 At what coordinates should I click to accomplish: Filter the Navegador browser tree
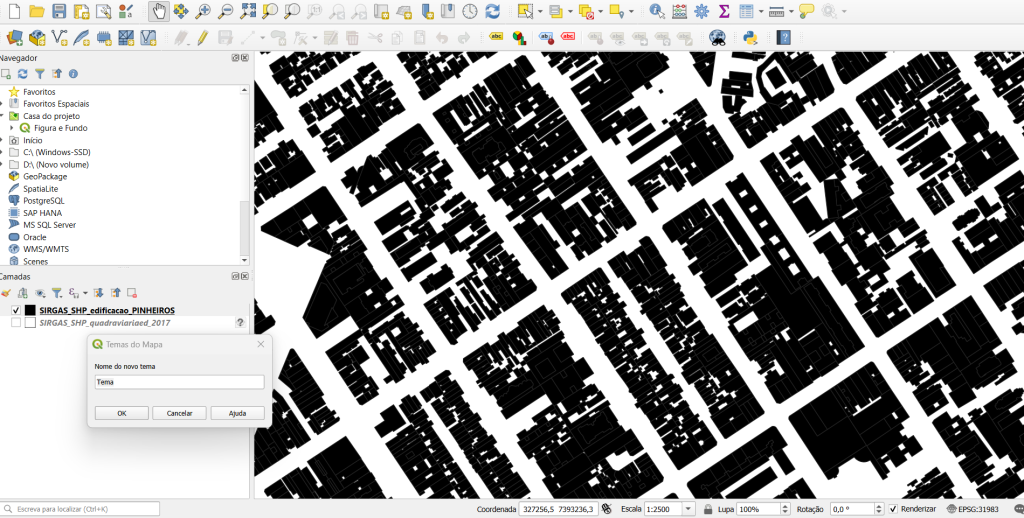[40, 74]
